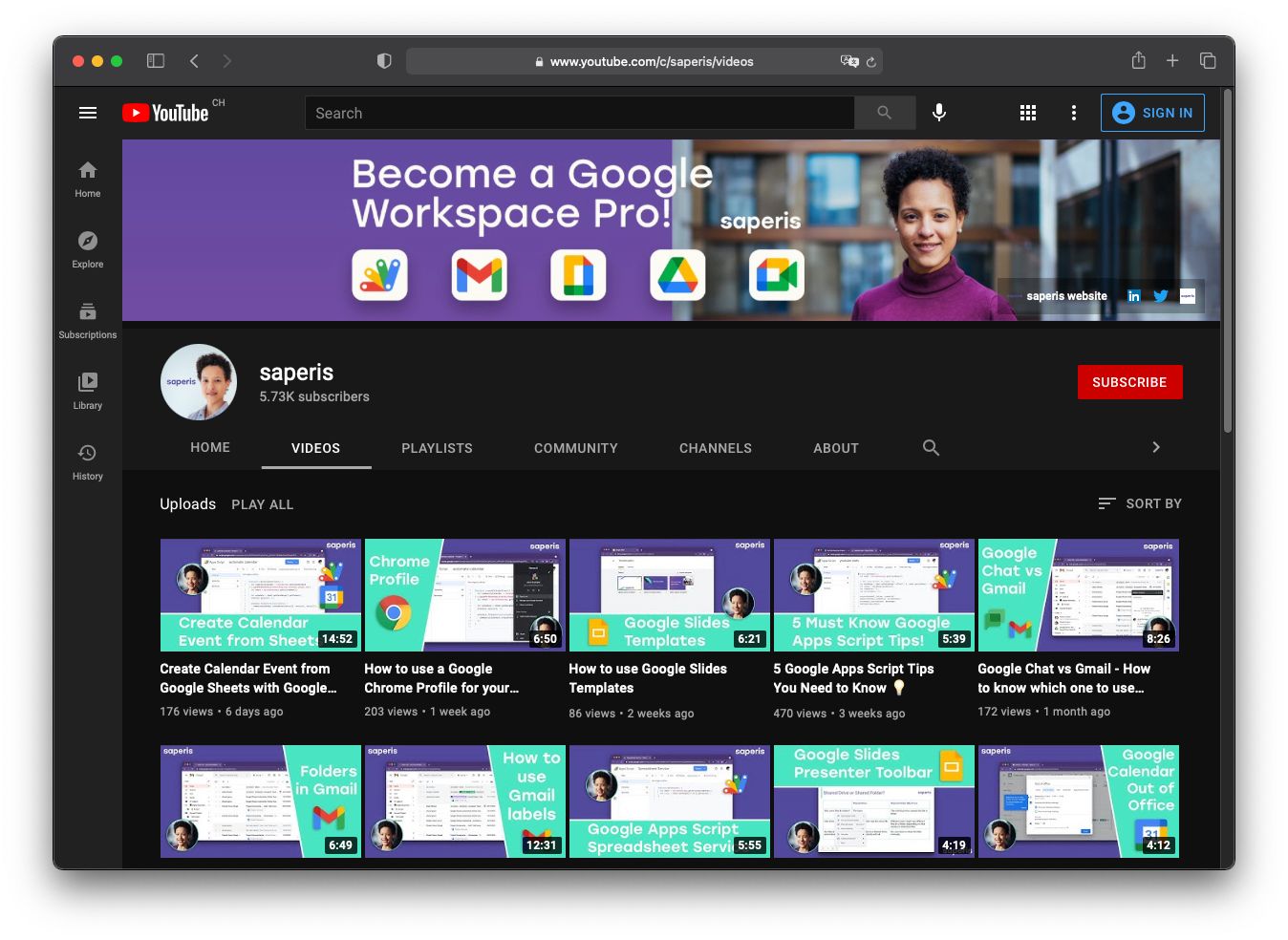This screenshot has width=1288, height=940.
Task: Click the translate icon in address bar
Action: click(848, 61)
